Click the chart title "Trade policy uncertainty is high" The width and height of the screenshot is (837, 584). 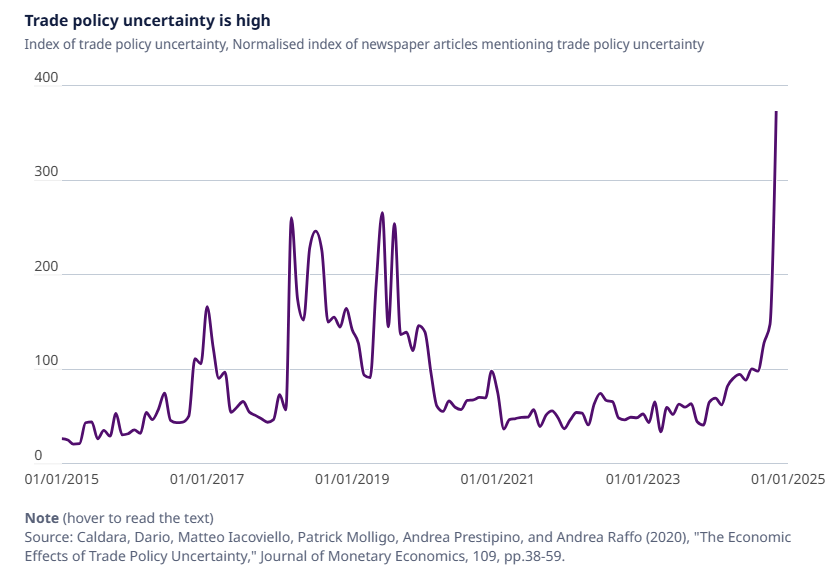click(x=147, y=20)
